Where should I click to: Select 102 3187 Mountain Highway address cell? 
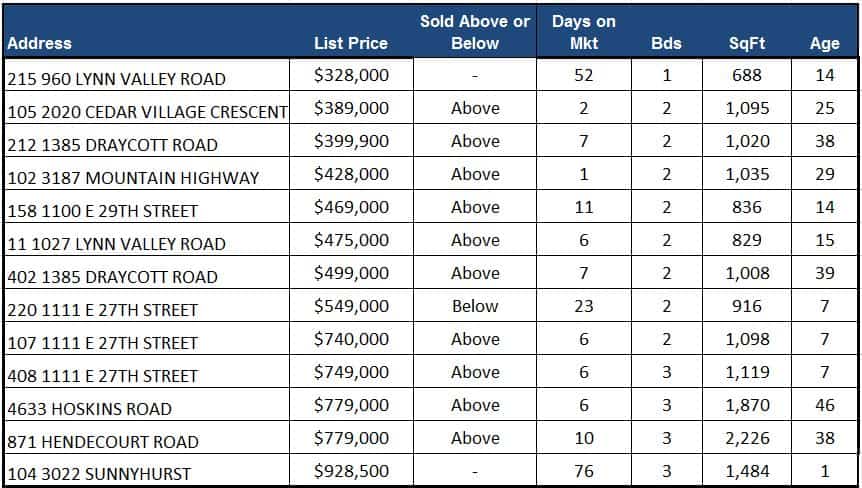(x=133, y=178)
